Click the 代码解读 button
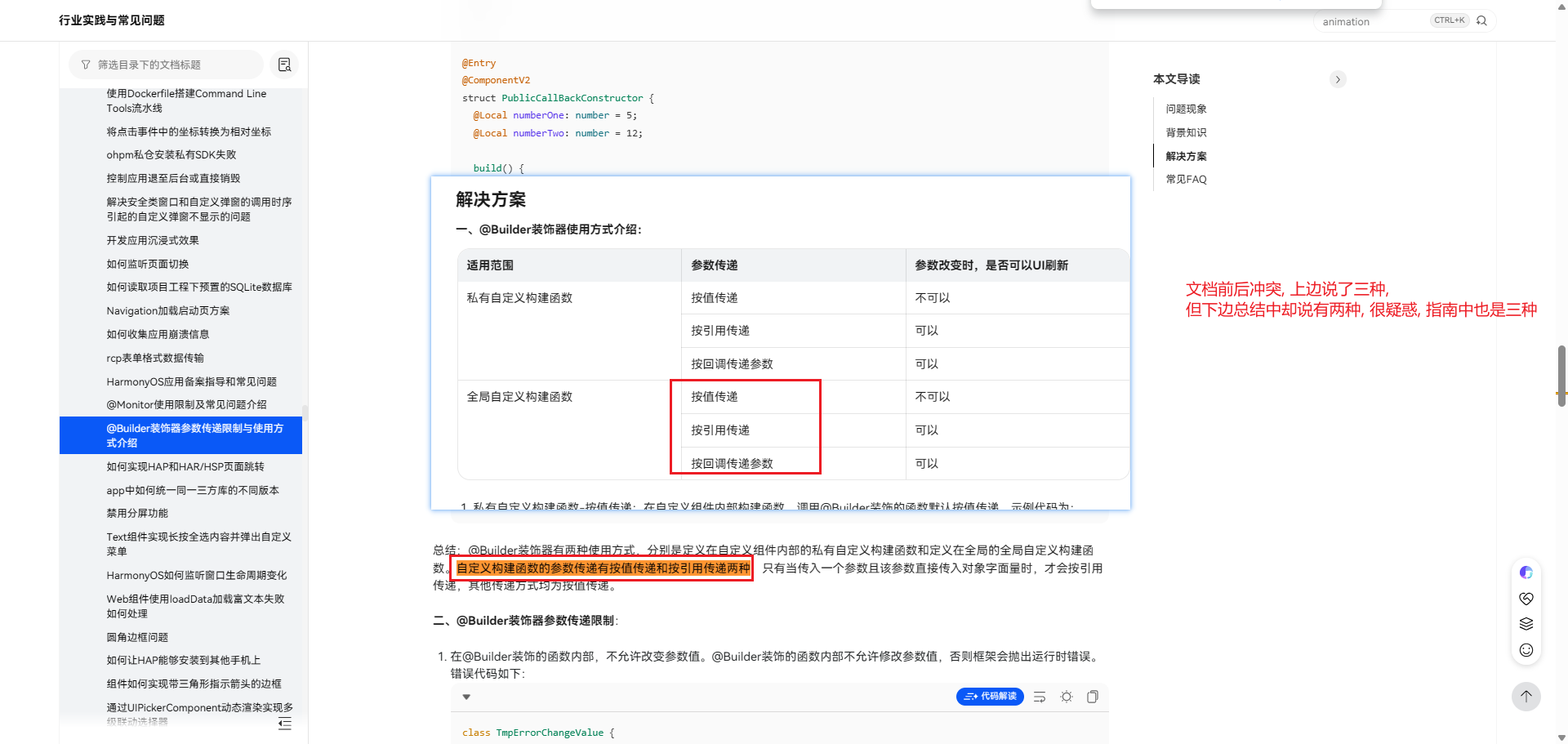This screenshot has height=744, width=1568. [x=990, y=697]
